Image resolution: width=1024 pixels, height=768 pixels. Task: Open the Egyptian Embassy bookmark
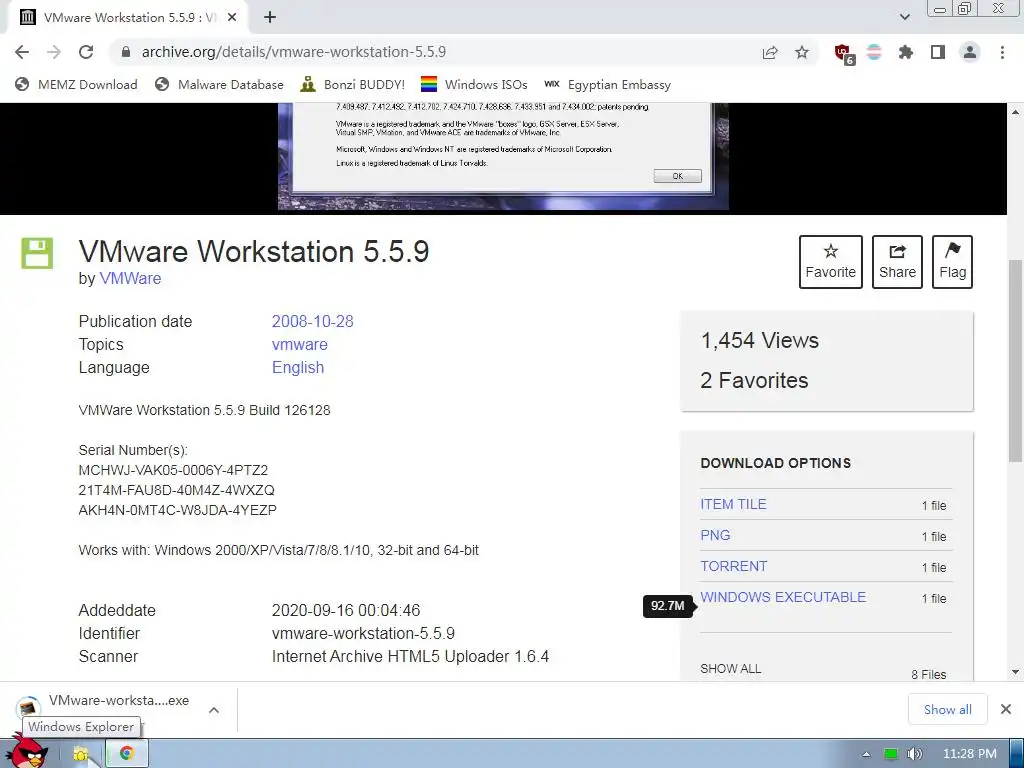607,85
